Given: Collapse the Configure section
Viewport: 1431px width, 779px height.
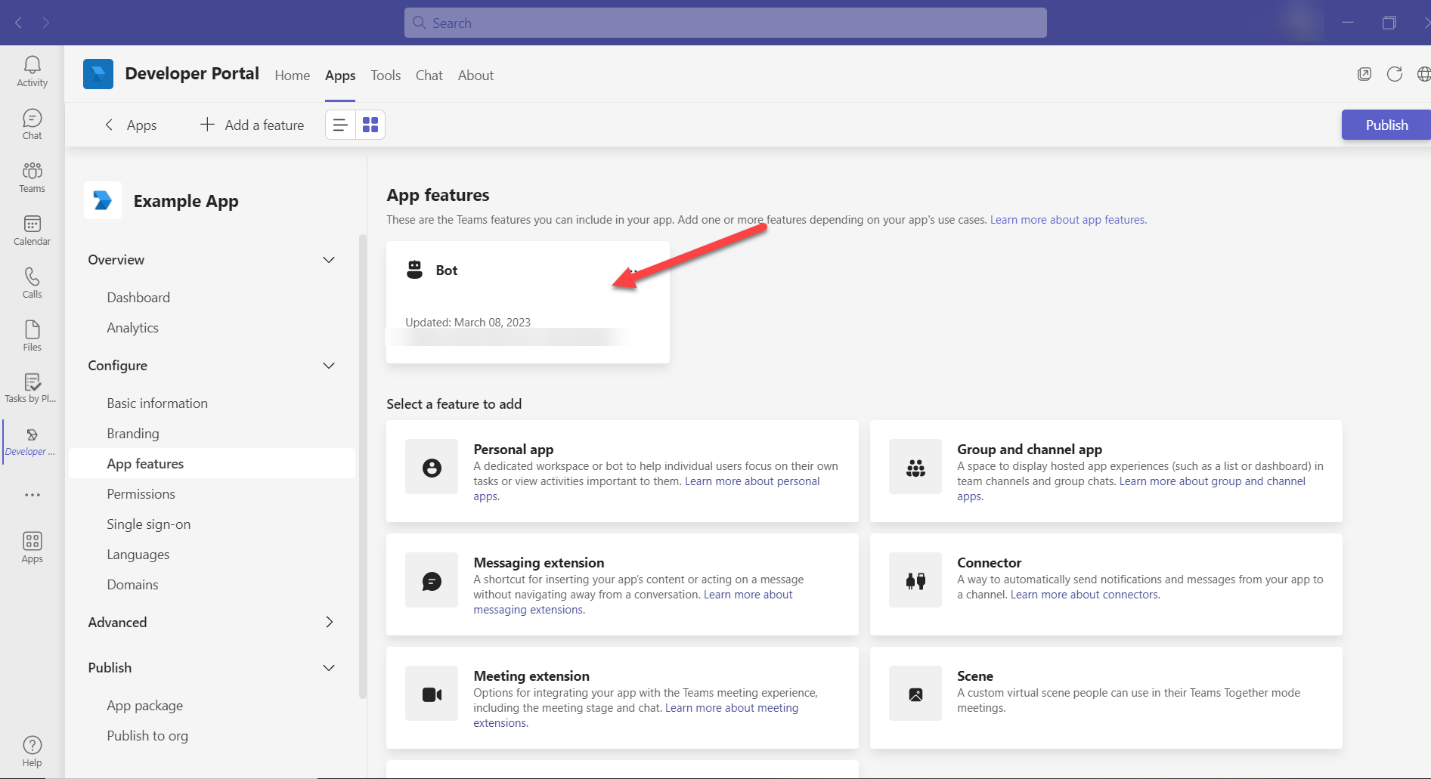Looking at the screenshot, I should click(x=329, y=366).
